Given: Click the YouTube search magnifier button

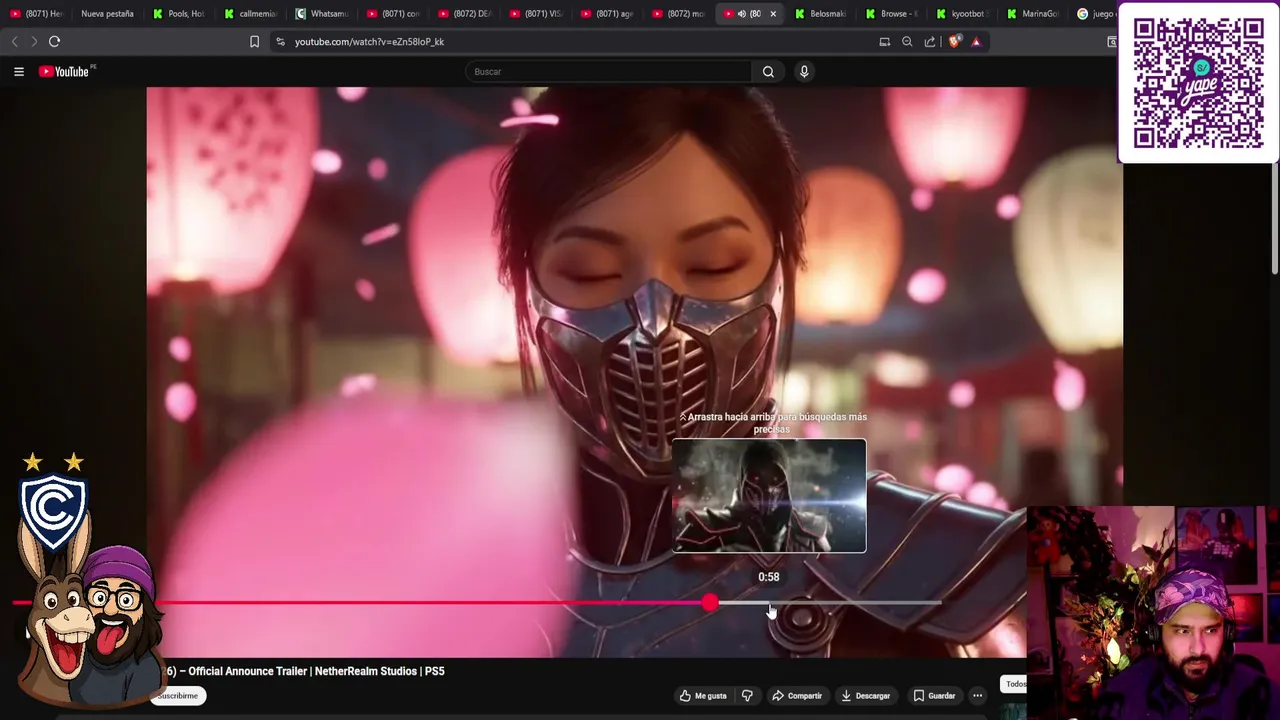Looking at the screenshot, I should click(768, 71).
